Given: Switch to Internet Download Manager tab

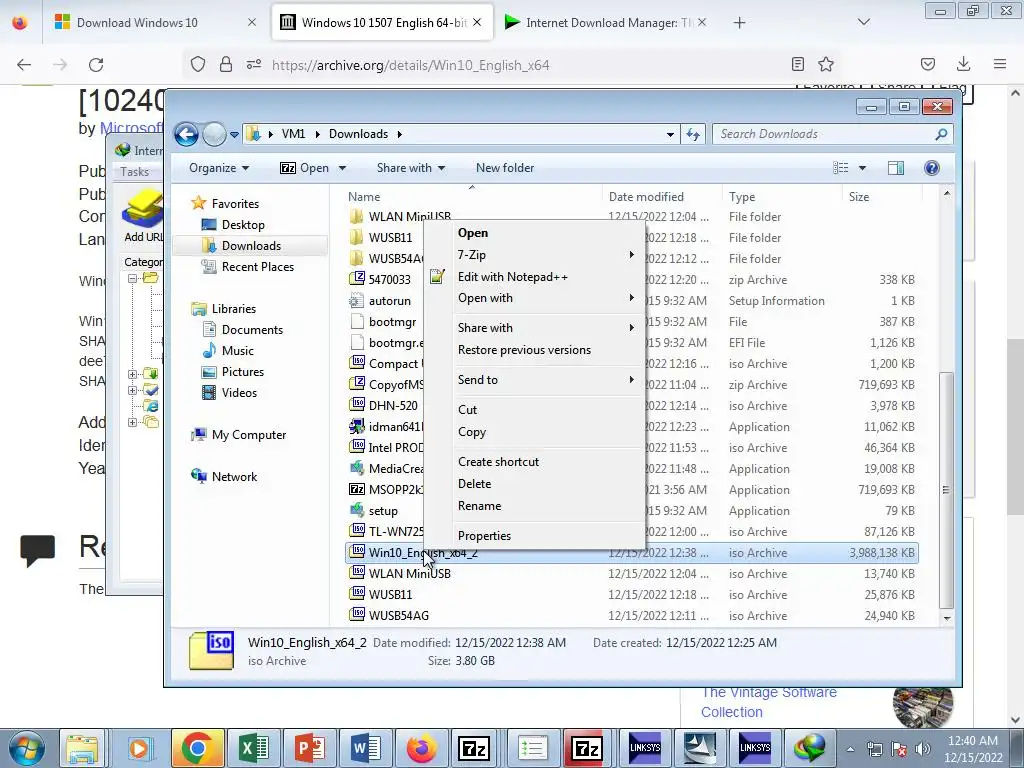Looking at the screenshot, I should [601, 23].
